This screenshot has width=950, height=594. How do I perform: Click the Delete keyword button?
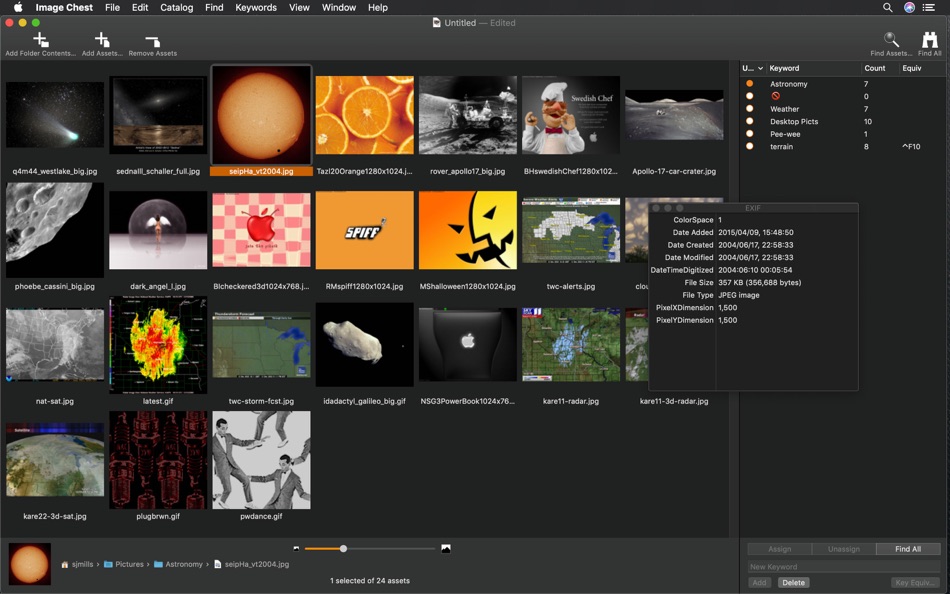[x=793, y=581]
